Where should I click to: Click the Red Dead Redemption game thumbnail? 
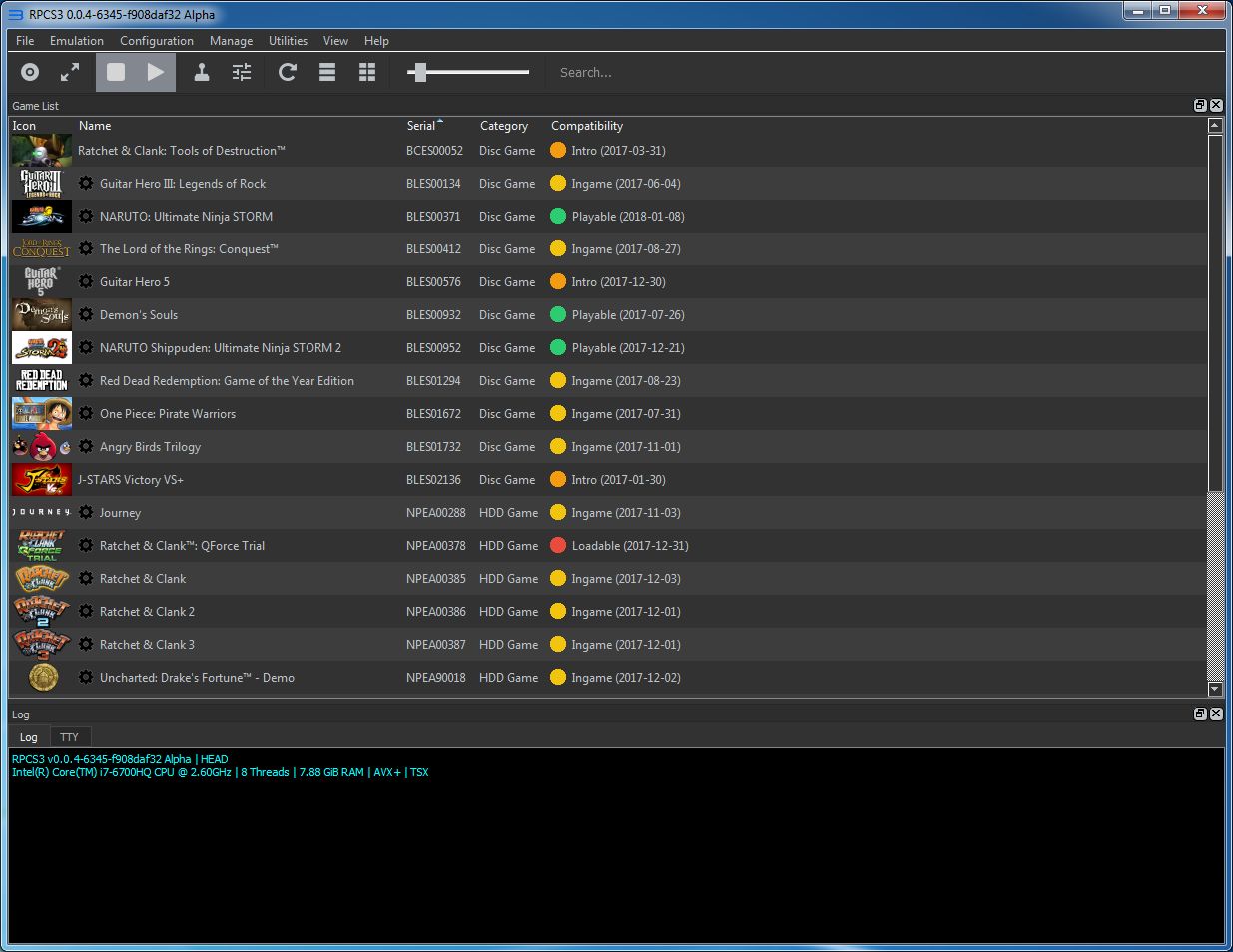point(42,381)
